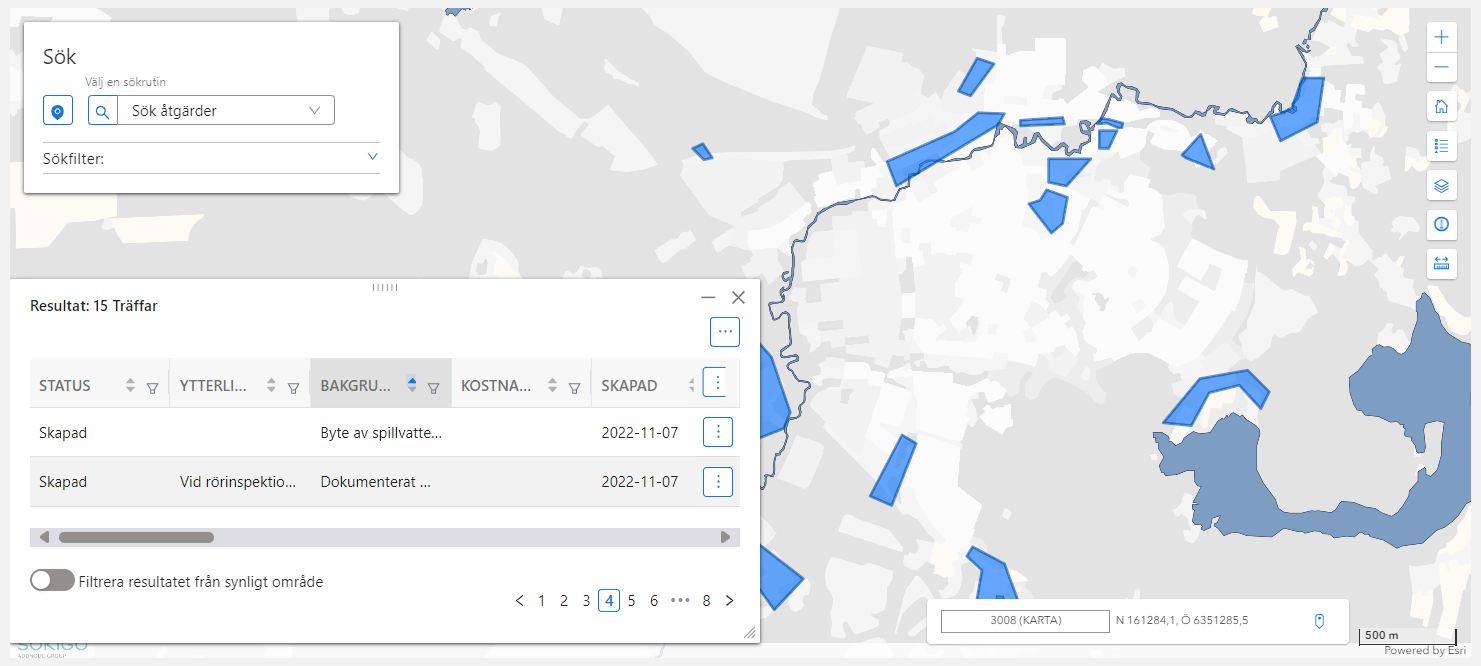Toggle Filtrera resultatet från synligt område

(x=52, y=581)
